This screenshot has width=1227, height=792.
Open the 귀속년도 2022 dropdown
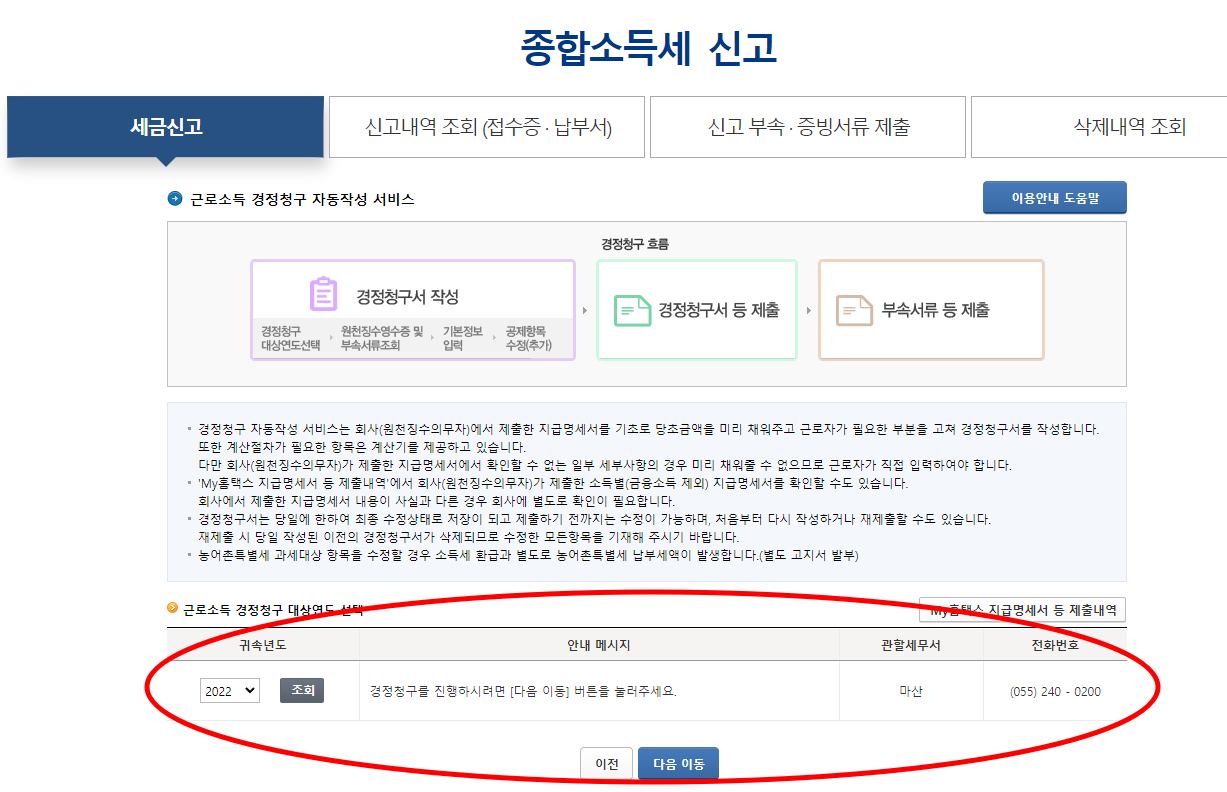click(x=230, y=691)
